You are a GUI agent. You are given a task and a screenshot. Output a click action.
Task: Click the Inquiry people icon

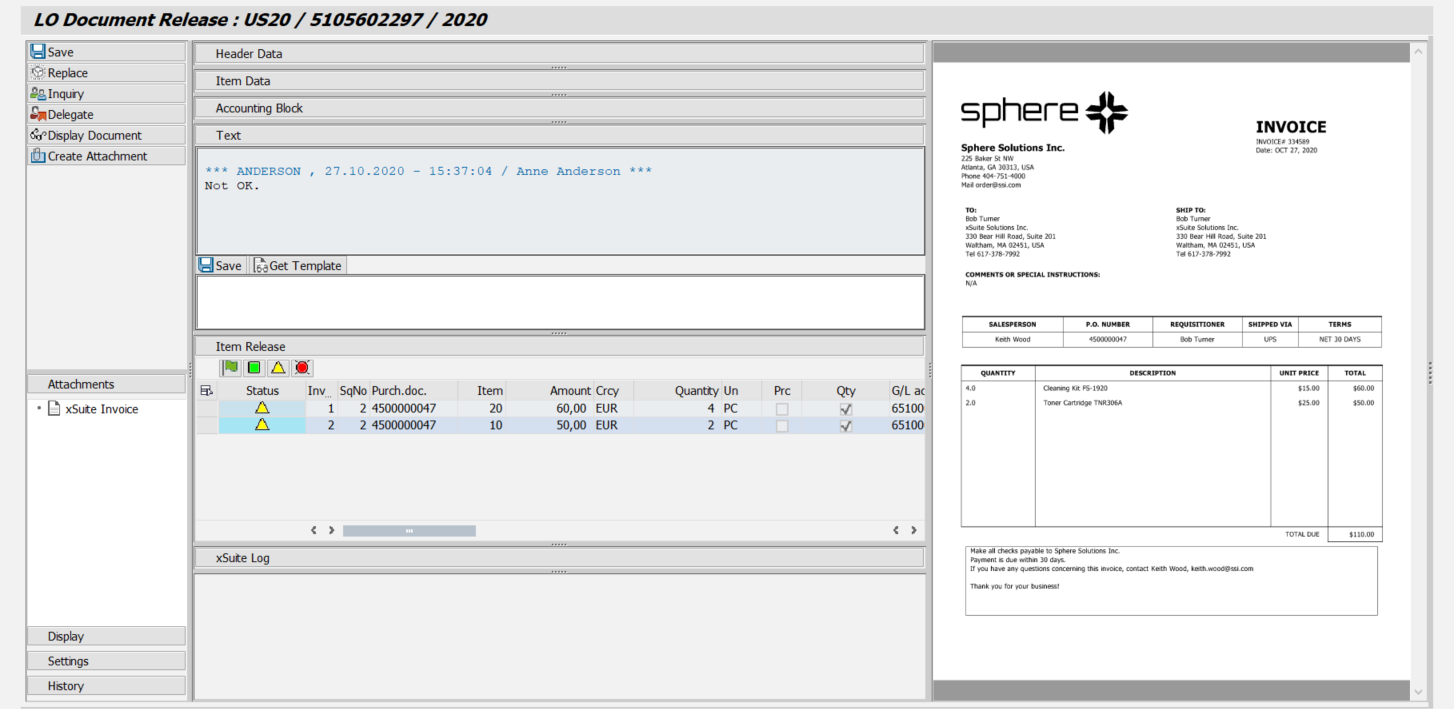(38, 94)
